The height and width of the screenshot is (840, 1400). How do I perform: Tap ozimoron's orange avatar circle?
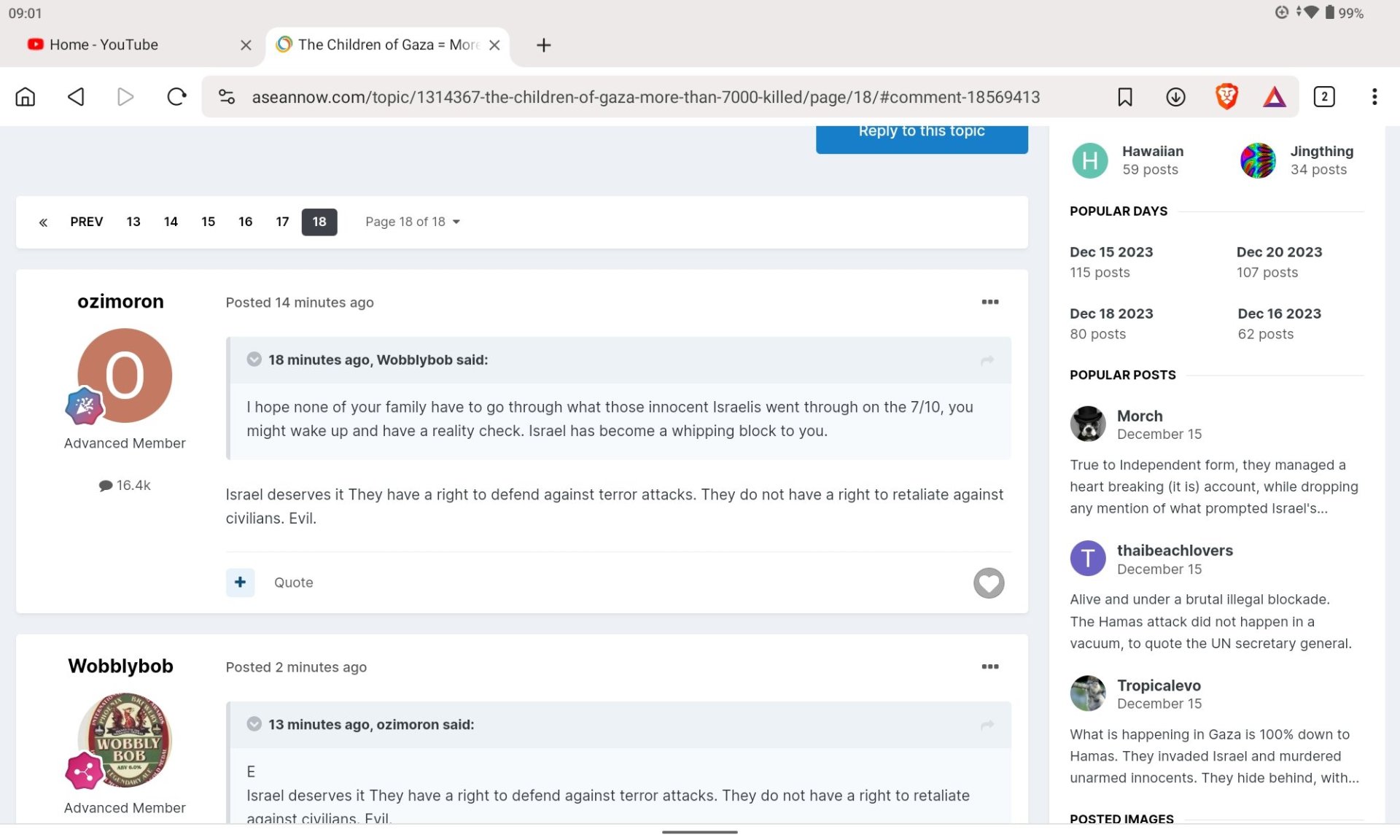(x=125, y=375)
